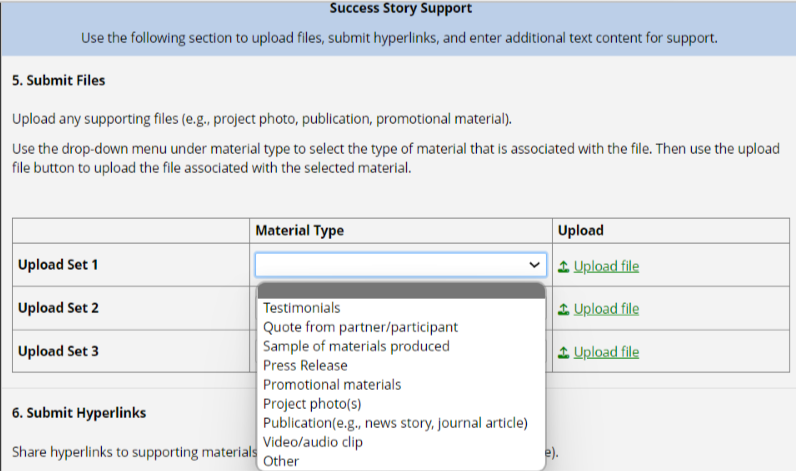796x471 pixels.
Task: Choose Promotional materials from the dropdown list
Action: [x=332, y=384]
